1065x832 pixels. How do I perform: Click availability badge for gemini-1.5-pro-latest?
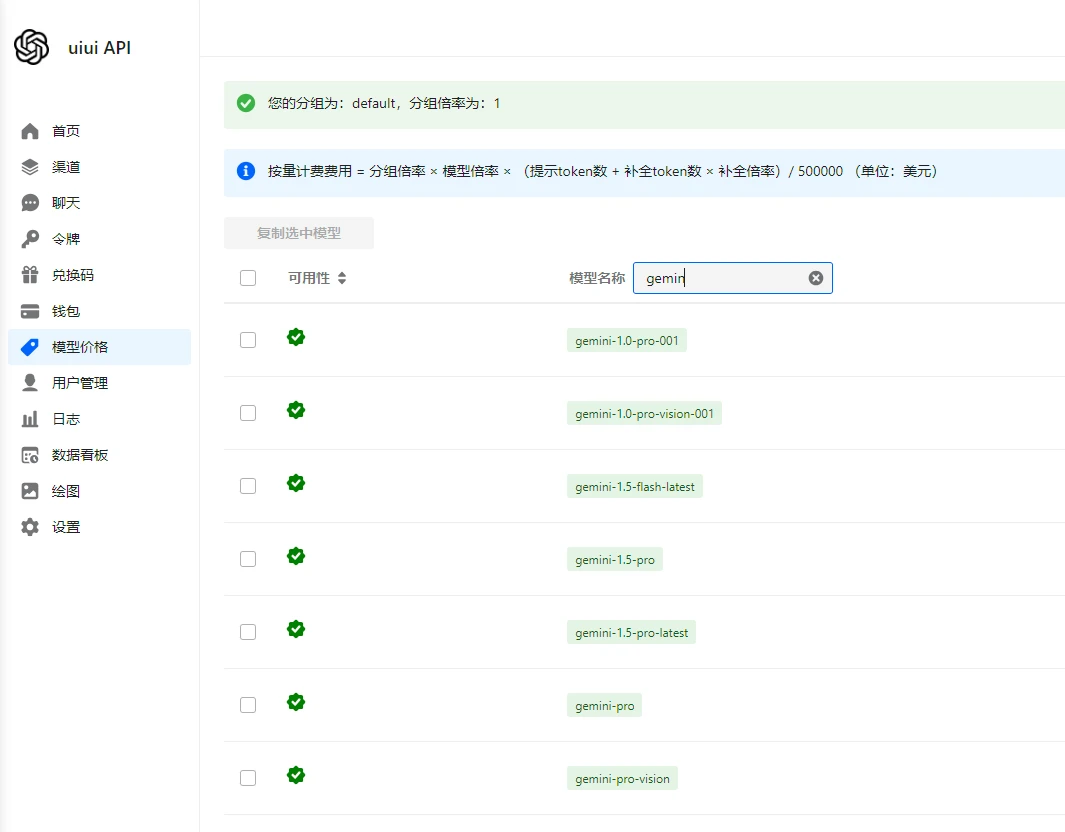296,629
